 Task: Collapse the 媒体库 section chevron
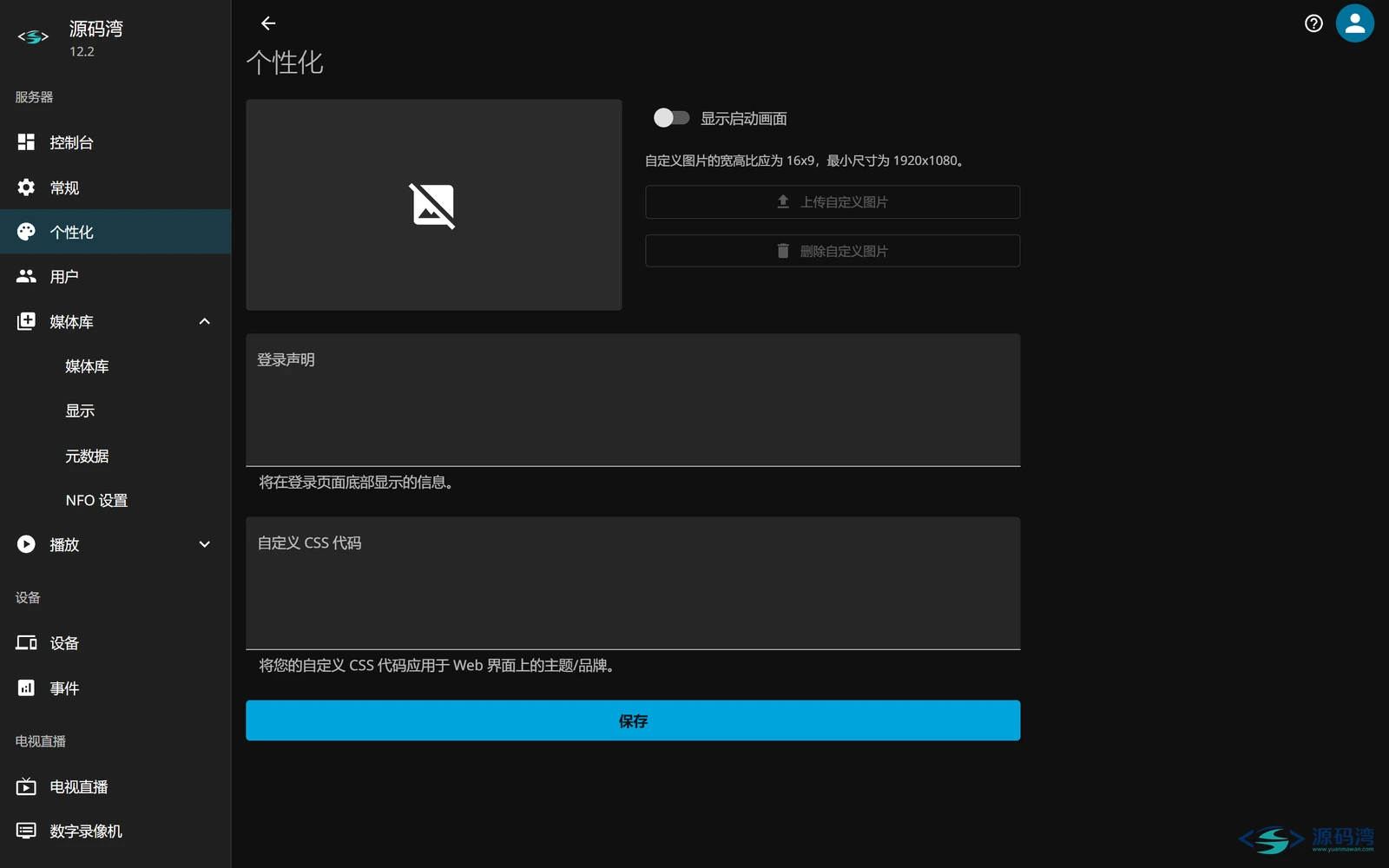205,321
